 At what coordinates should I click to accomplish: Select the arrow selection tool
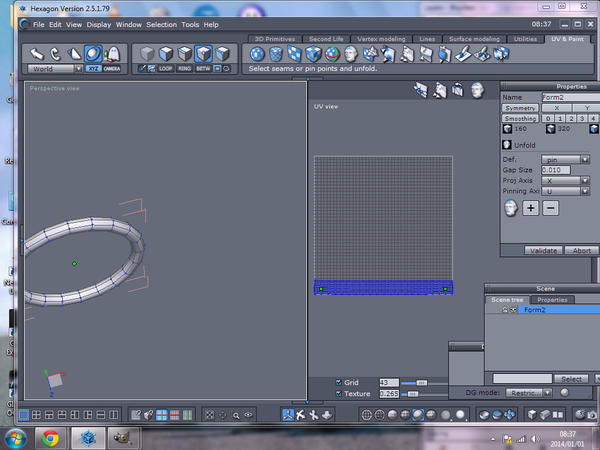tap(37, 54)
